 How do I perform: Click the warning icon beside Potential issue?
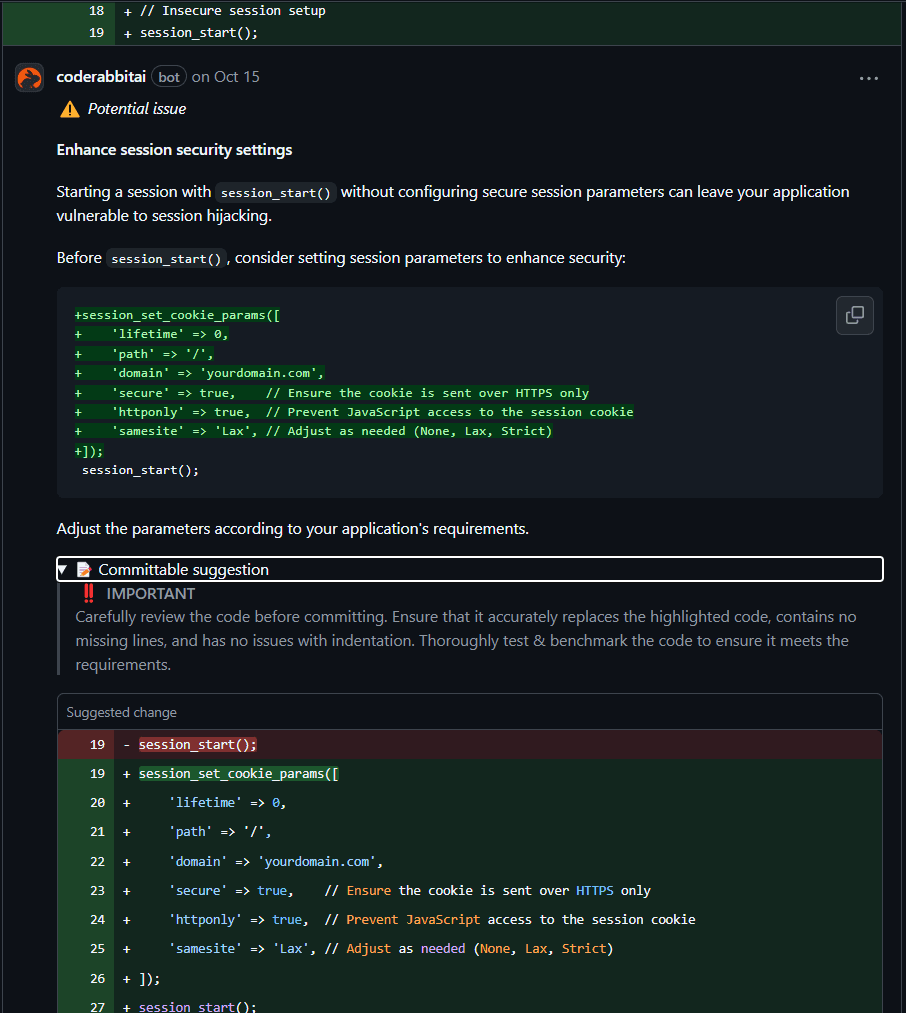coord(69,109)
